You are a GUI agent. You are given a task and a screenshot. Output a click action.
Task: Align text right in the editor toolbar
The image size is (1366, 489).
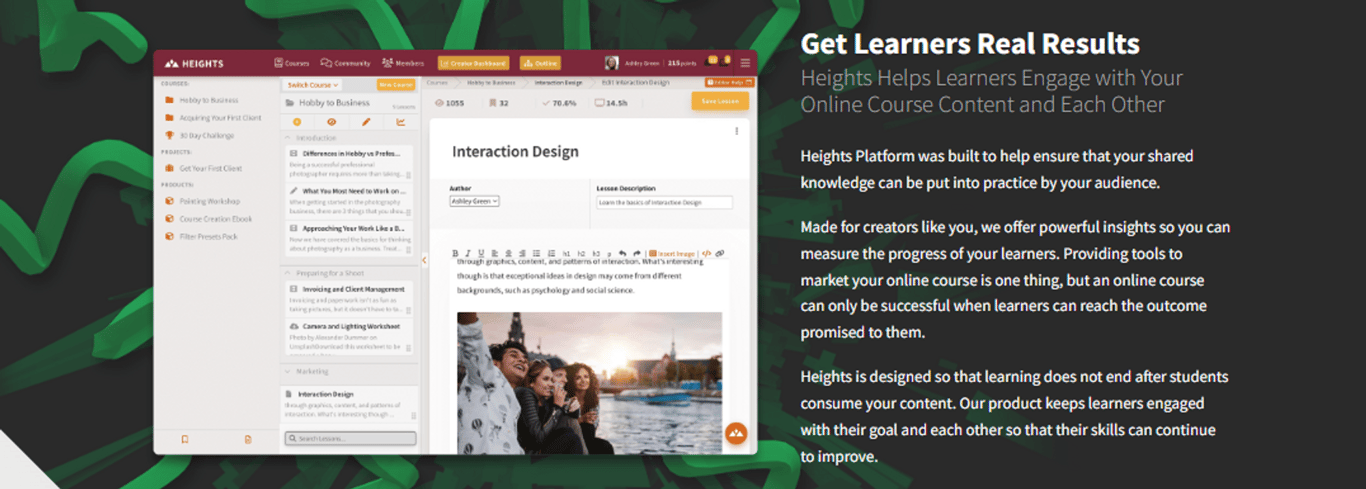[523, 253]
